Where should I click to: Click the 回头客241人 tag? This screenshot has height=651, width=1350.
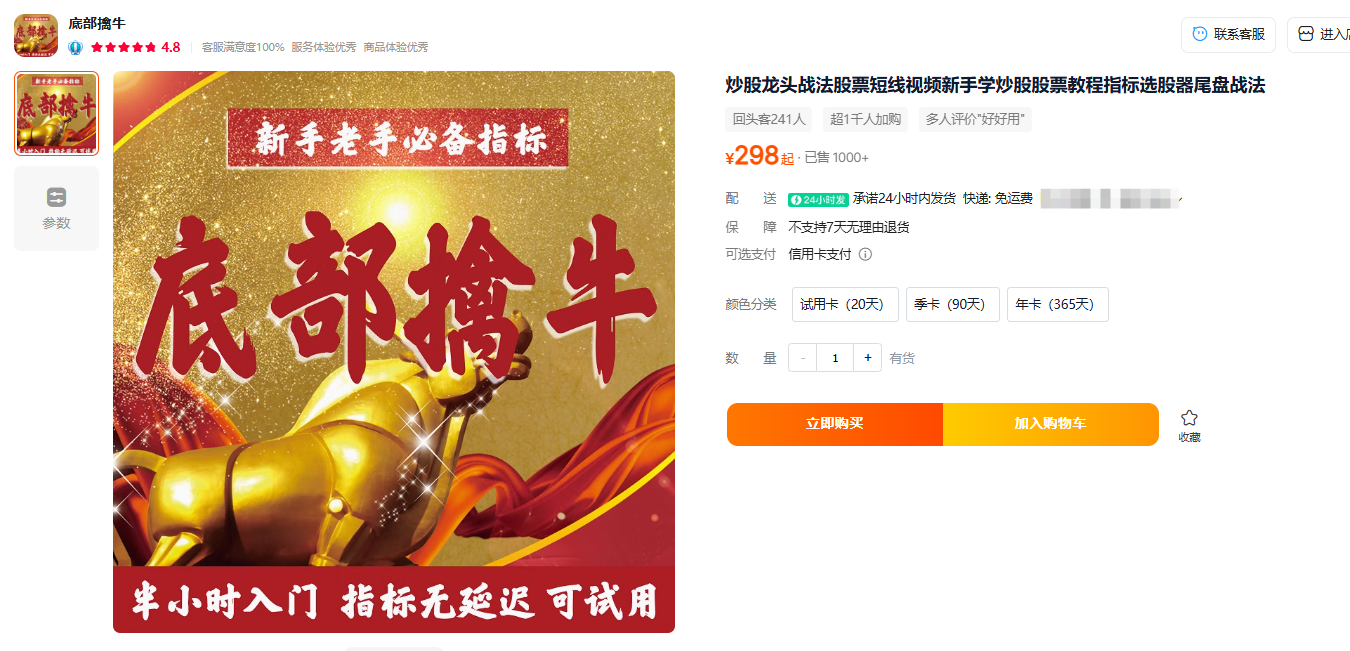coord(769,119)
